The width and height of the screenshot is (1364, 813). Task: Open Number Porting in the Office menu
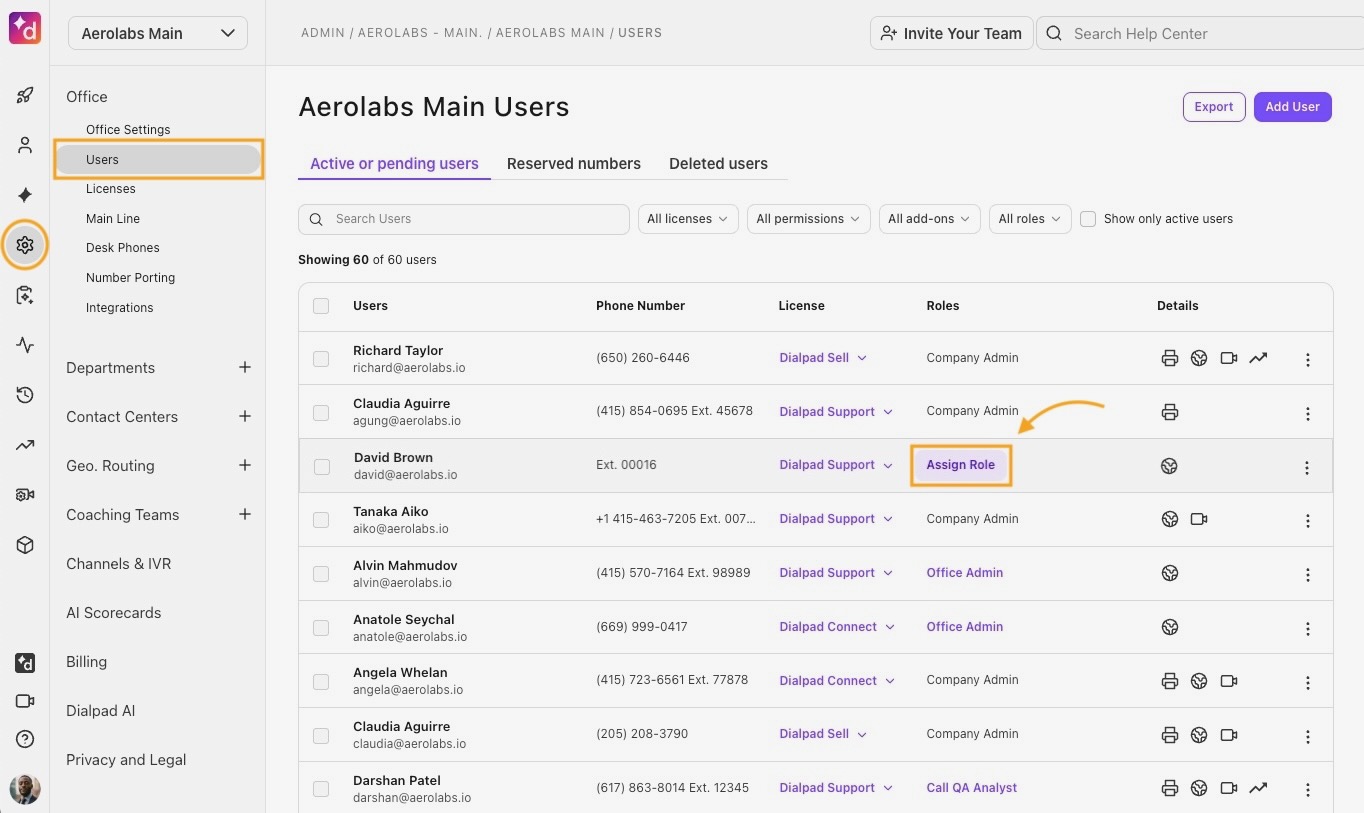pyautogui.click(x=130, y=278)
